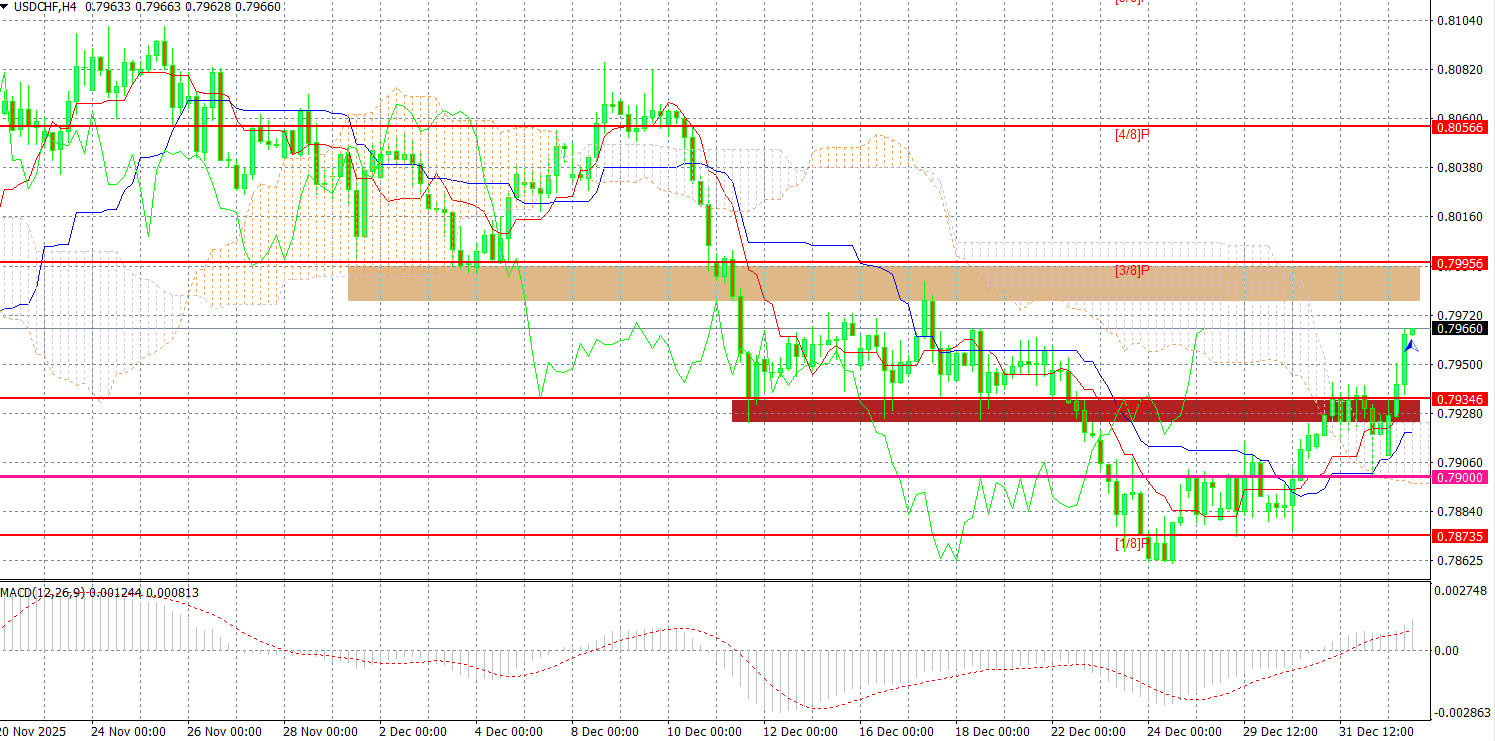Click the 0.81040 price scale value
Screen dimensions: 1495x741
(x=1460, y=21)
